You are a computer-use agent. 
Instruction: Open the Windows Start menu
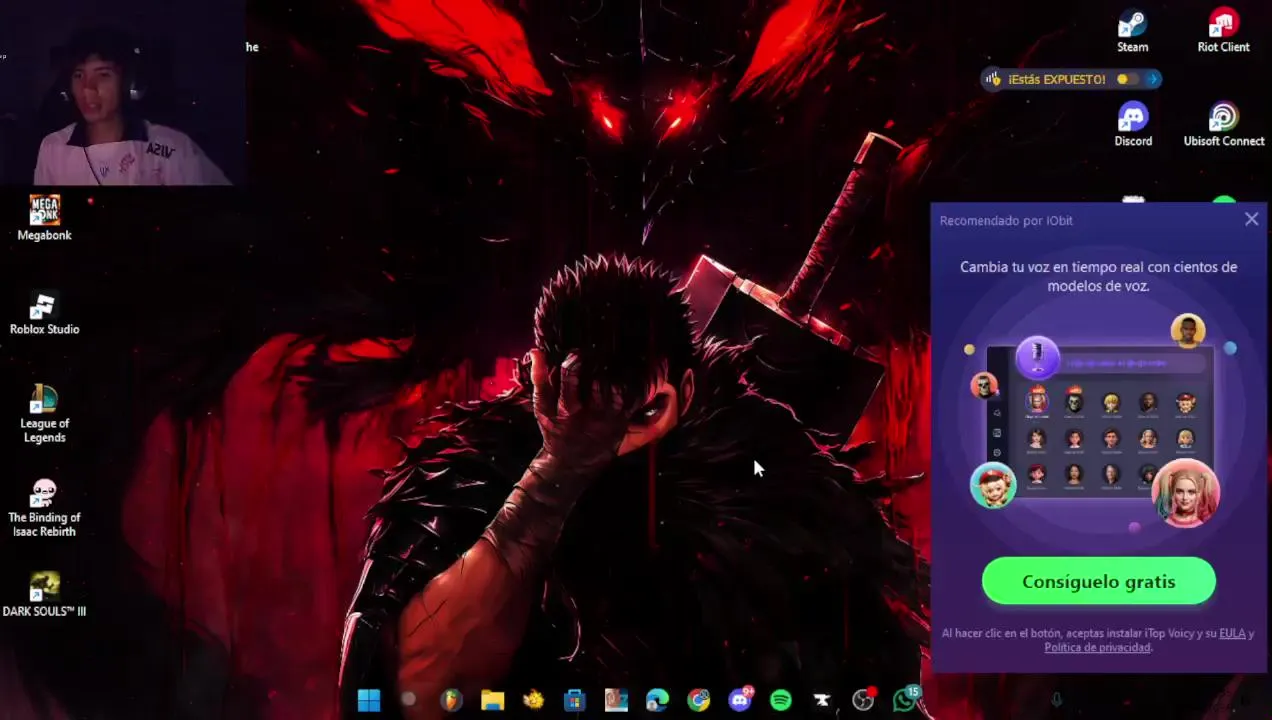tap(369, 700)
